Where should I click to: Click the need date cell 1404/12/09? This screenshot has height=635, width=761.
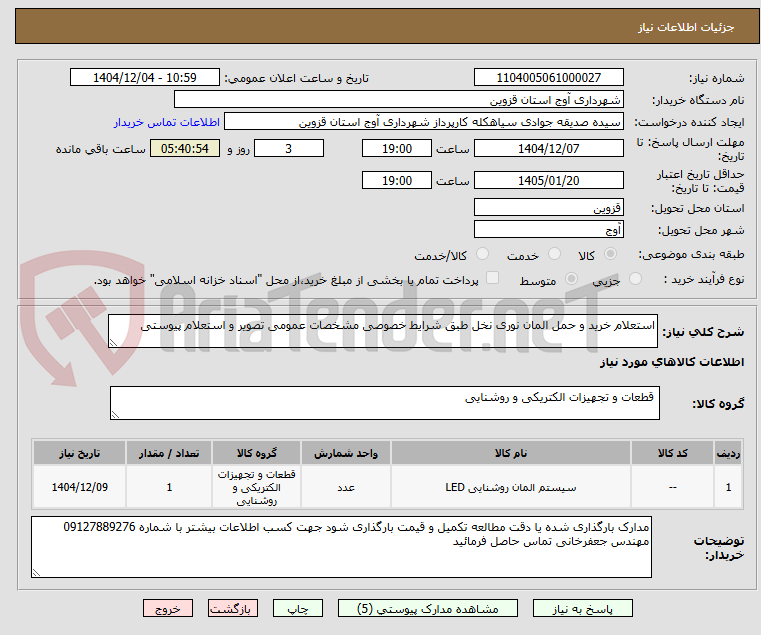(80, 487)
